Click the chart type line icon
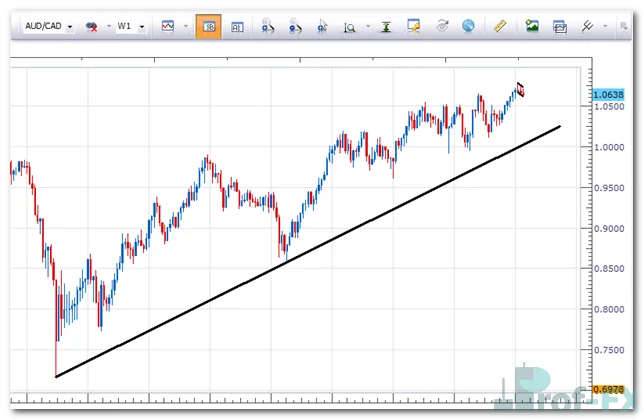 coord(167,26)
